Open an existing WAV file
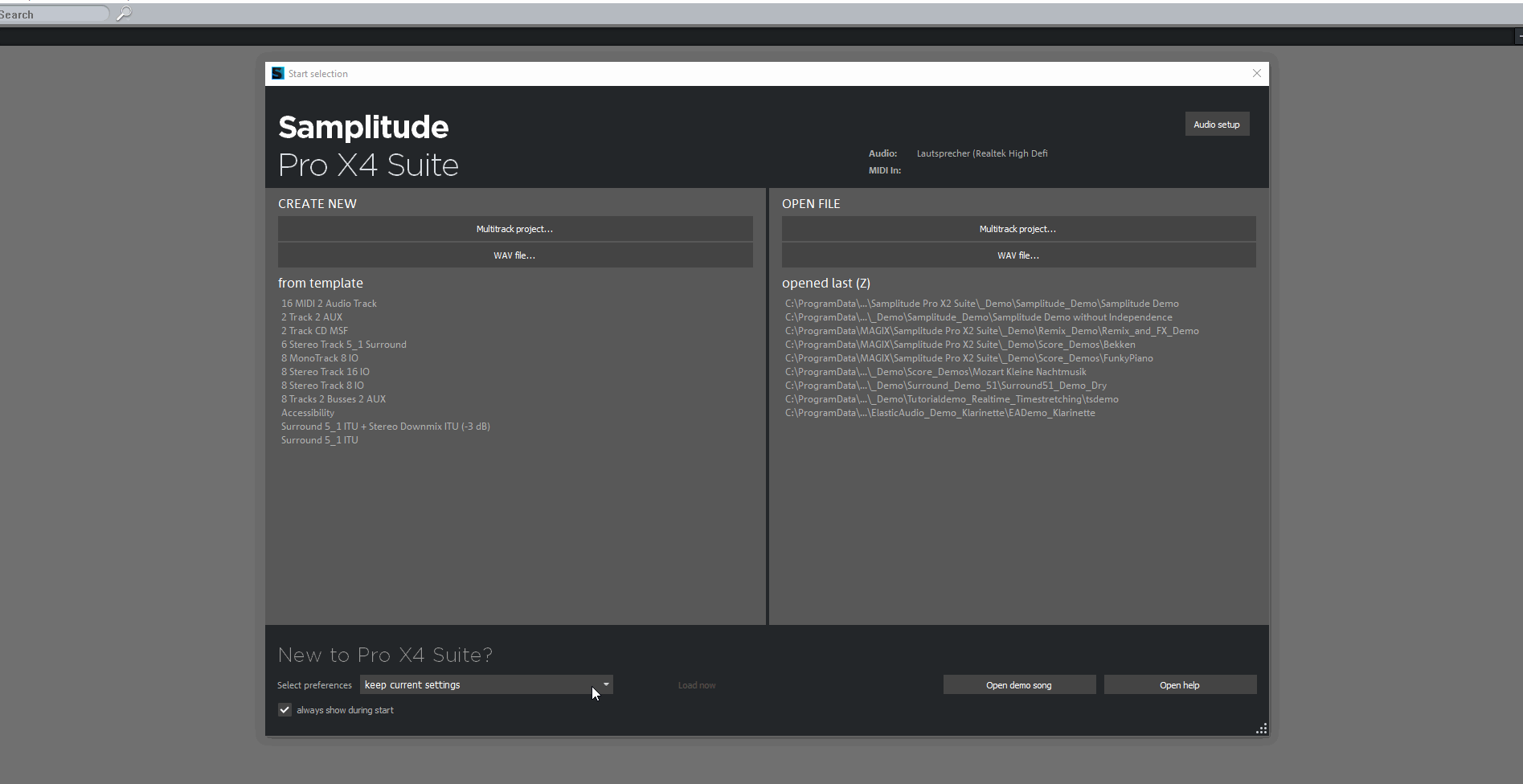The image size is (1523, 784). coord(1018,255)
